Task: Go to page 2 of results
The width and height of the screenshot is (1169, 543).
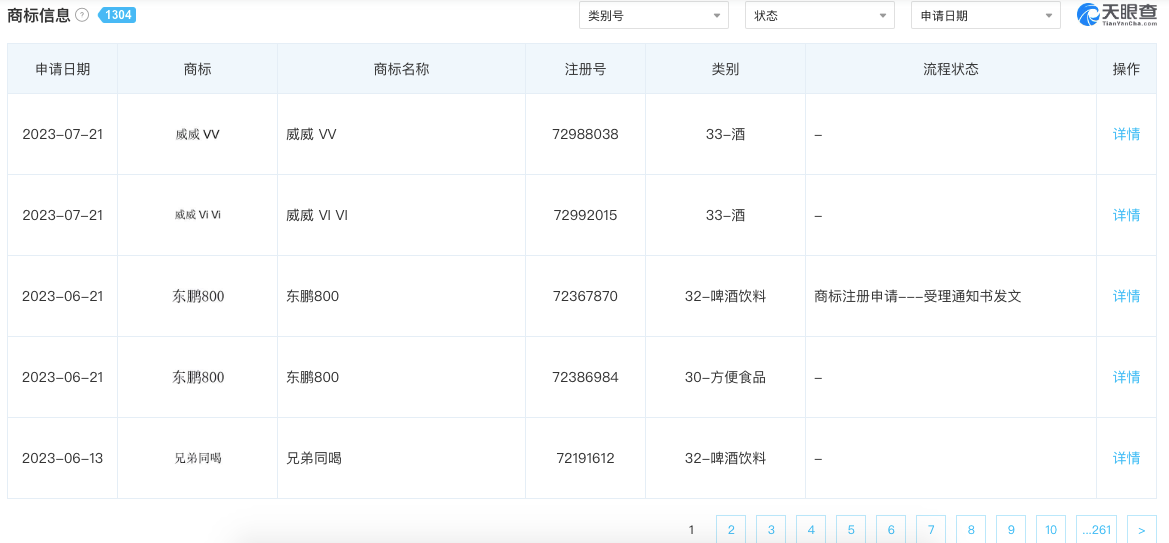Action: tap(731, 530)
